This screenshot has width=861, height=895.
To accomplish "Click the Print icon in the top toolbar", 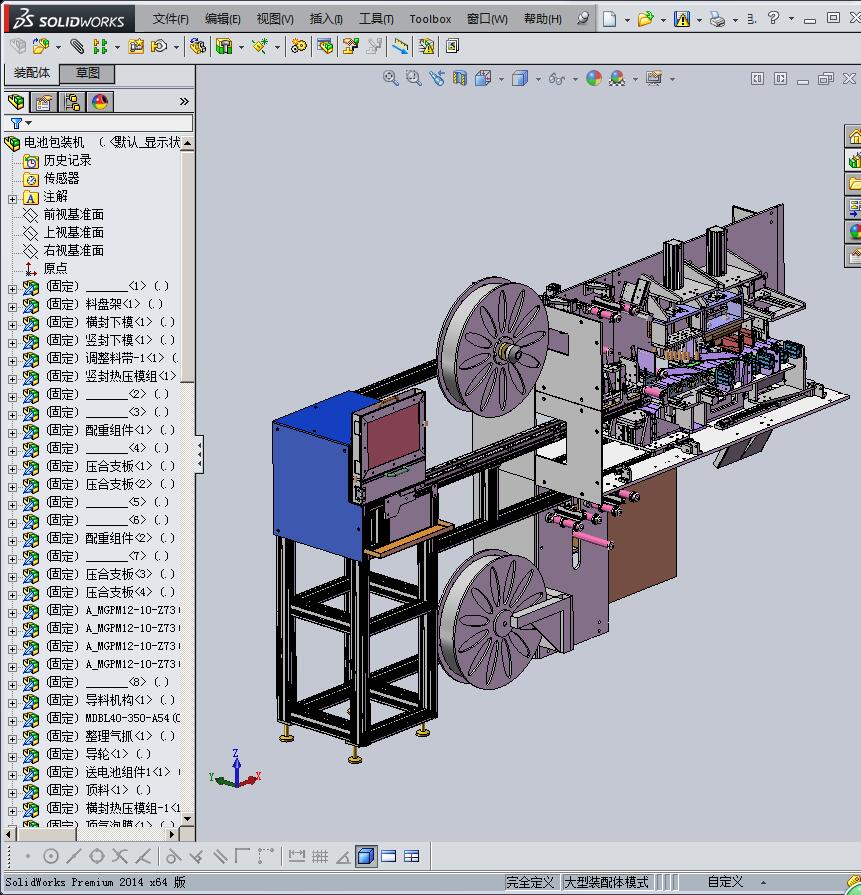I will click(717, 19).
